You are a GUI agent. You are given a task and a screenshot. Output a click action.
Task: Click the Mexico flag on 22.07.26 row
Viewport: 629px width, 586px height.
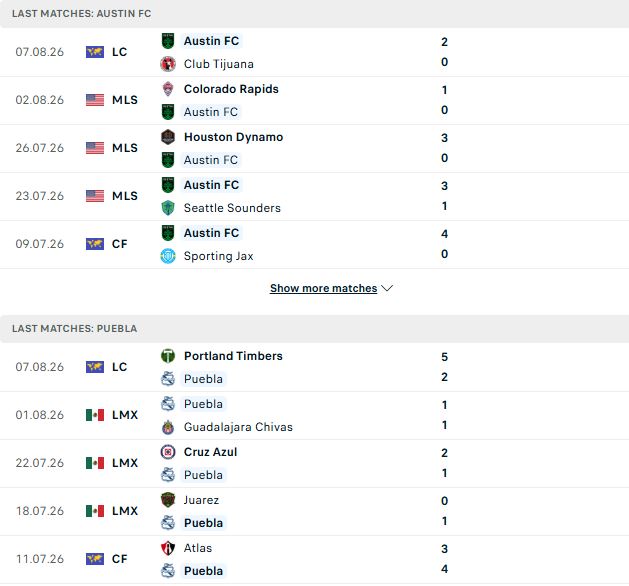[x=95, y=463]
